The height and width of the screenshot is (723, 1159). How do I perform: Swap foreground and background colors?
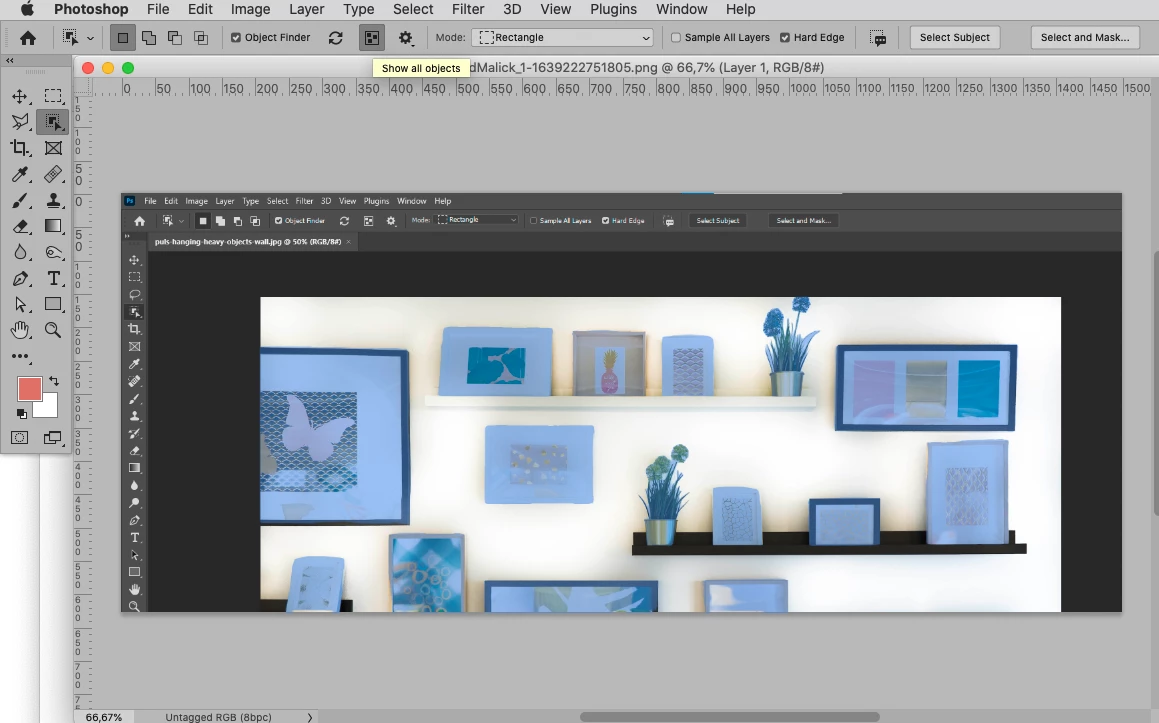(x=54, y=381)
